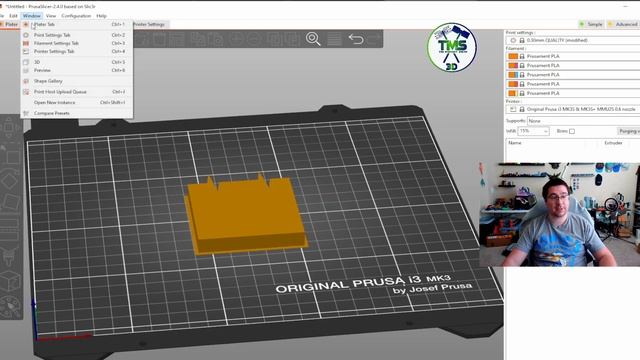Select the Seam painting cube tool

10,281
